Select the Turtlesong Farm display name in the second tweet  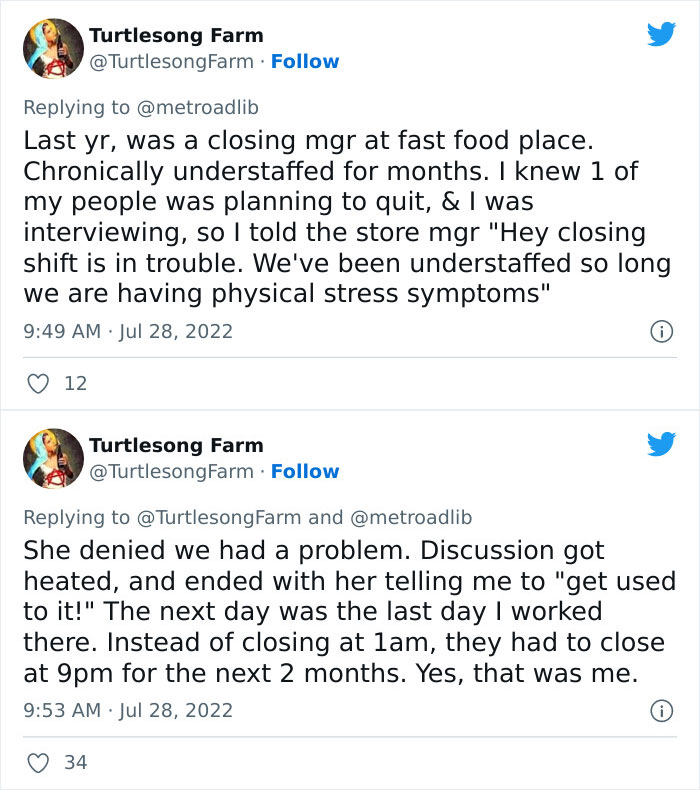[x=176, y=445]
